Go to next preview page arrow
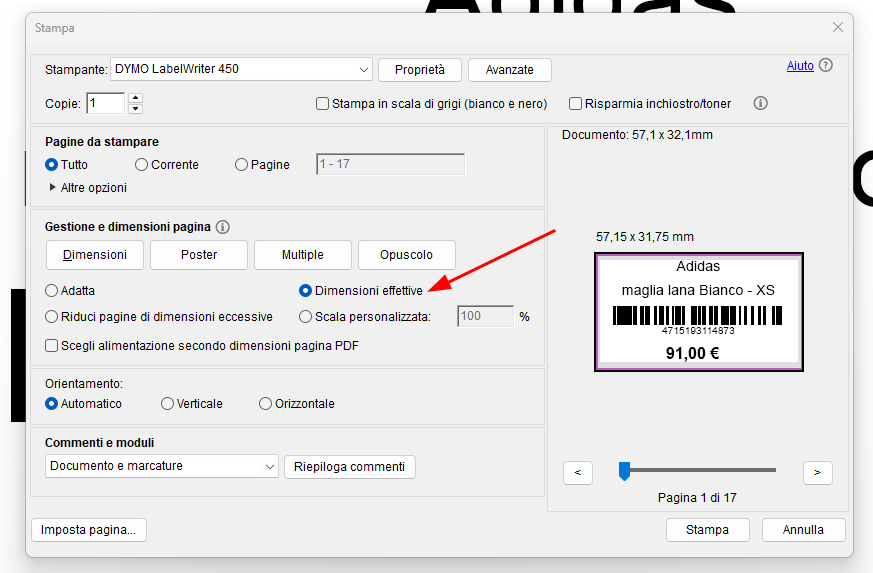The height and width of the screenshot is (573, 873). (817, 472)
